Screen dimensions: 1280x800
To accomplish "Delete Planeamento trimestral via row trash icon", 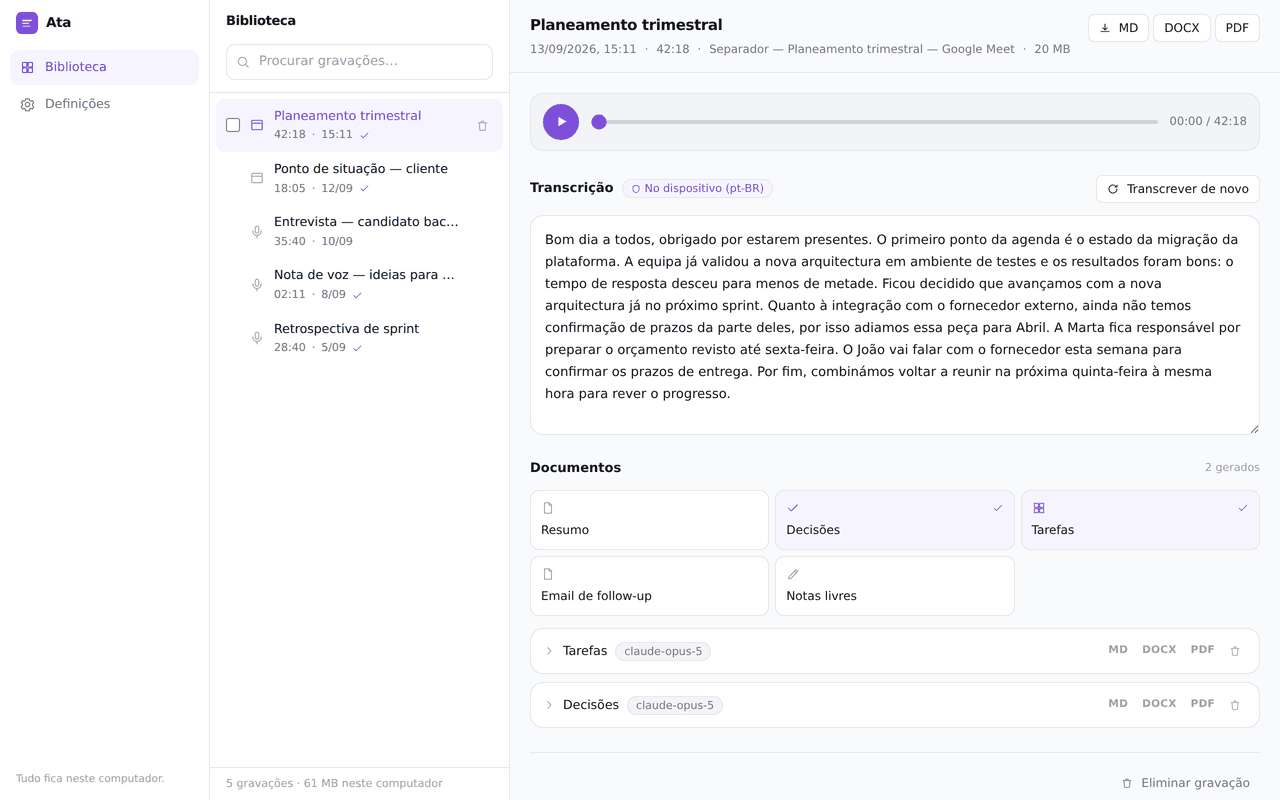I will pyautogui.click(x=482, y=126).
